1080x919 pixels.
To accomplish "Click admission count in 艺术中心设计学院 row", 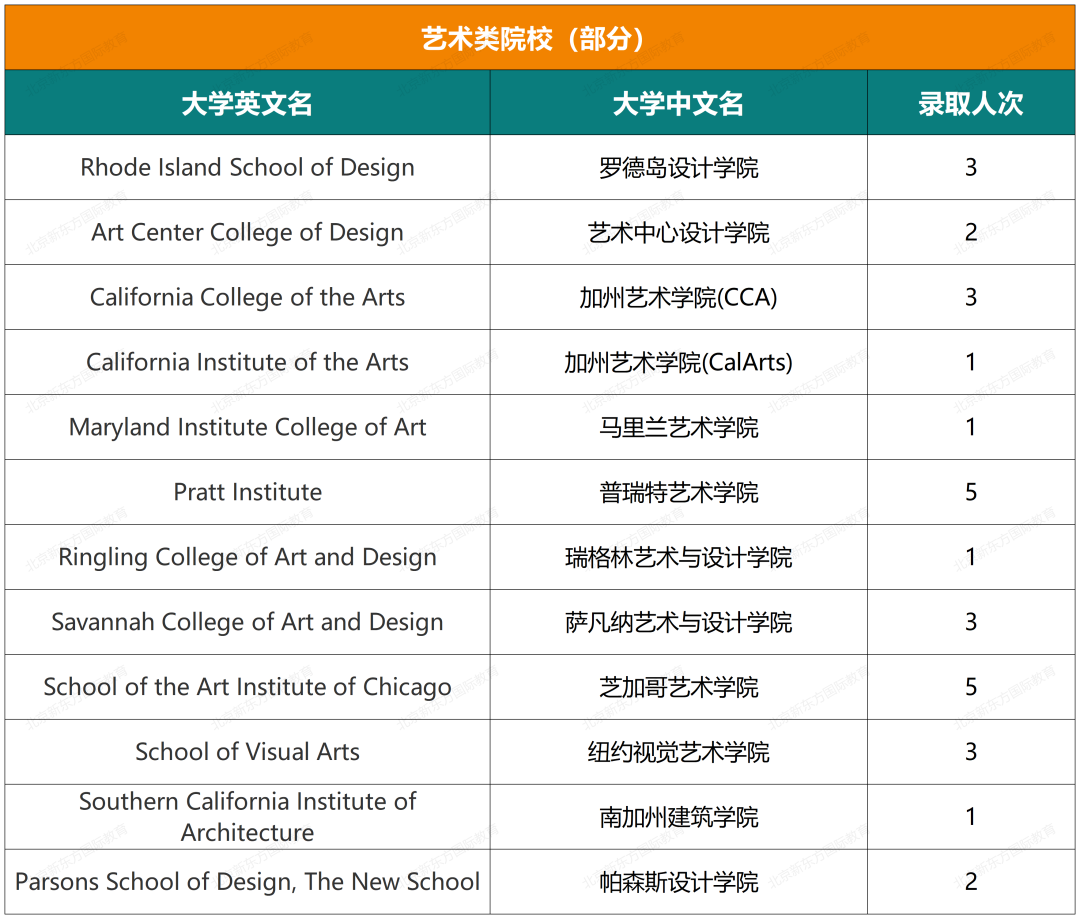I will 970,232.
